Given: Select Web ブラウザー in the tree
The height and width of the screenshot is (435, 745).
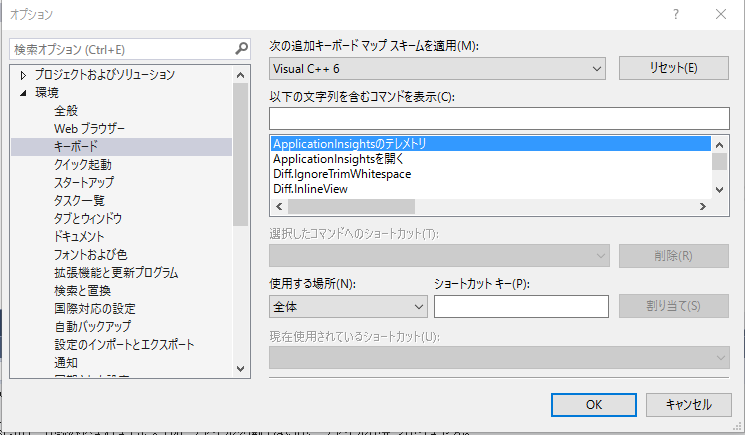Looking at the screenshot, I should pos(89,129).
